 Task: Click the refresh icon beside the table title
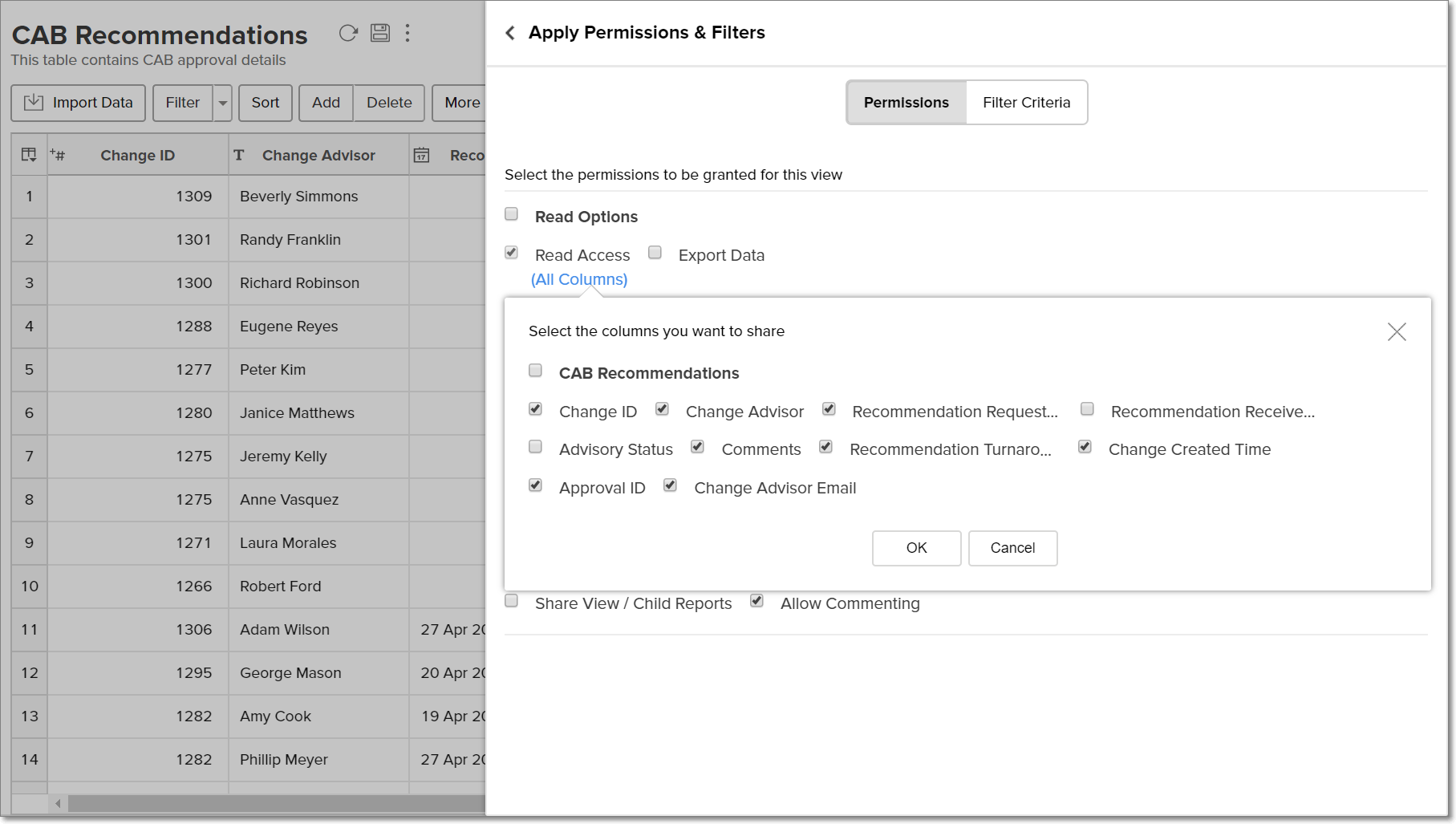[348, 33]
